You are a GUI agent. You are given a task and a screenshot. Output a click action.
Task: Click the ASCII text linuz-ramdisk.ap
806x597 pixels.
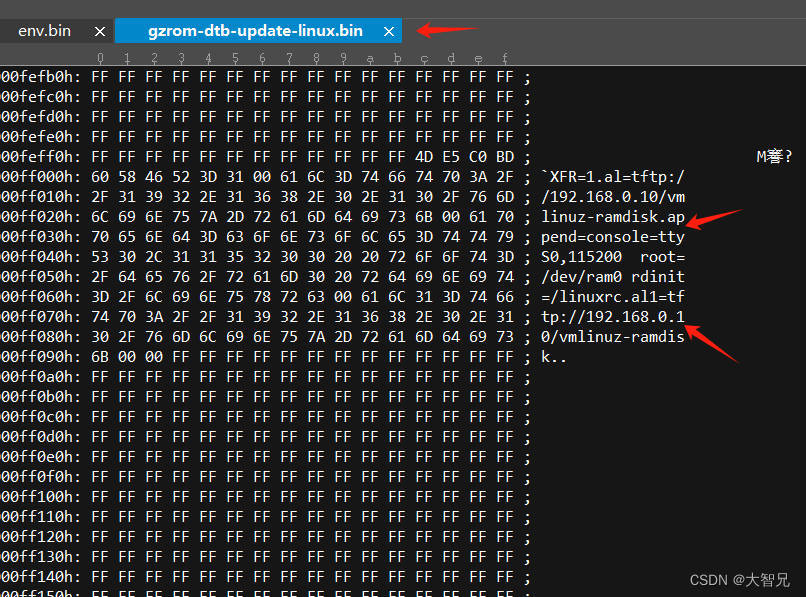coord(613,216)
